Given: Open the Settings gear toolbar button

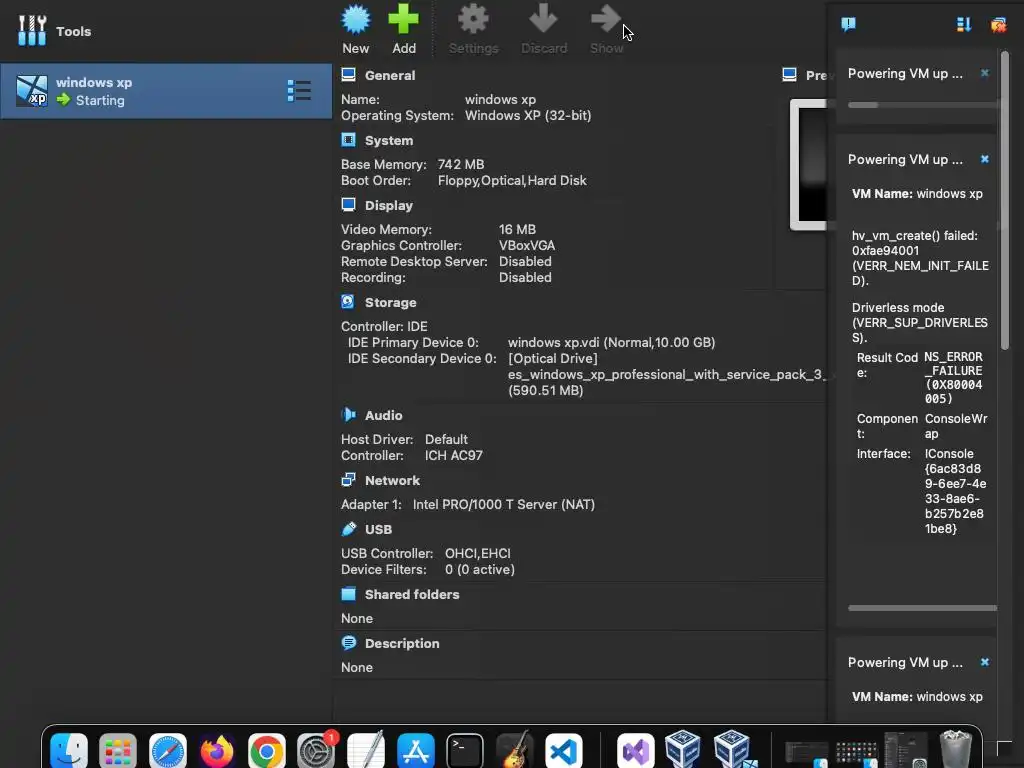Looking at the screenshot, I should 473,20.
